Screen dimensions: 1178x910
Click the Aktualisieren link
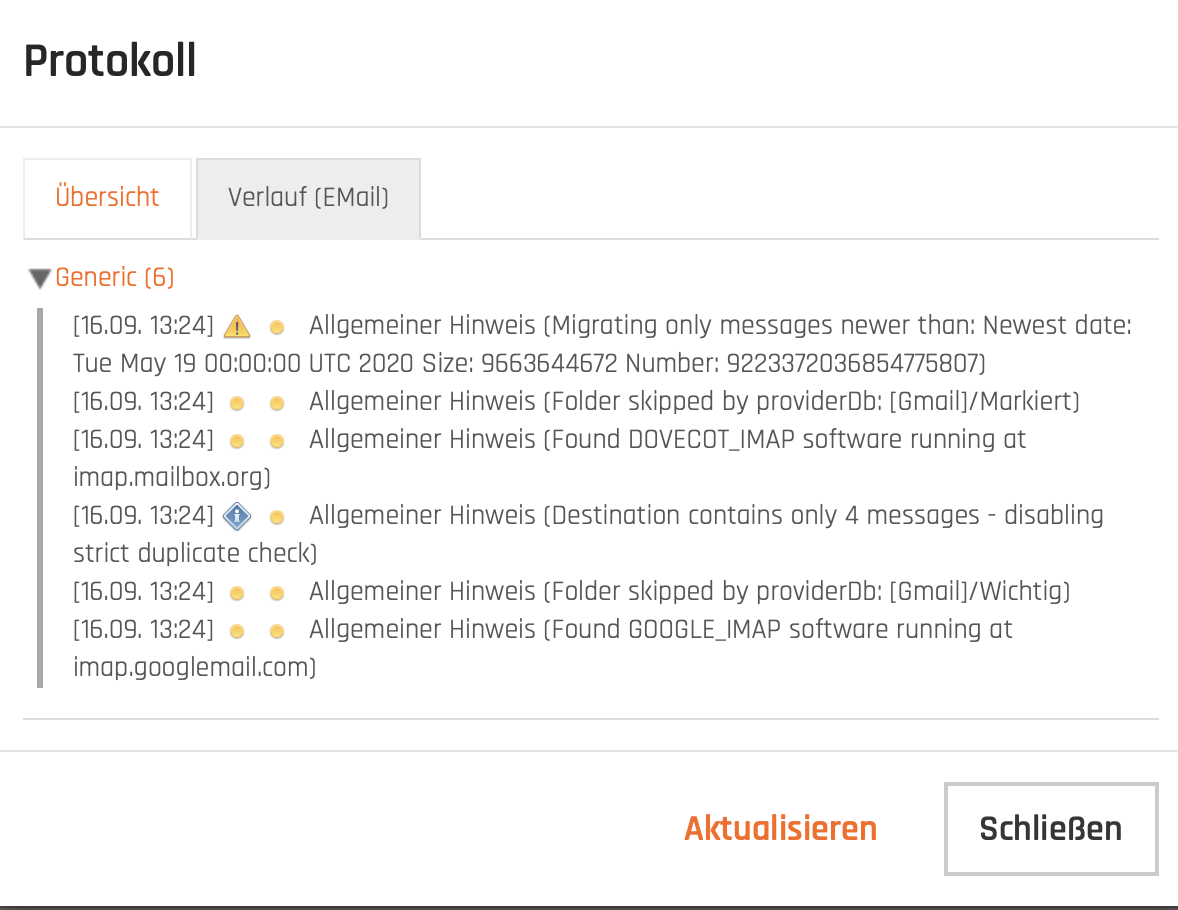[x=781, y=829]
